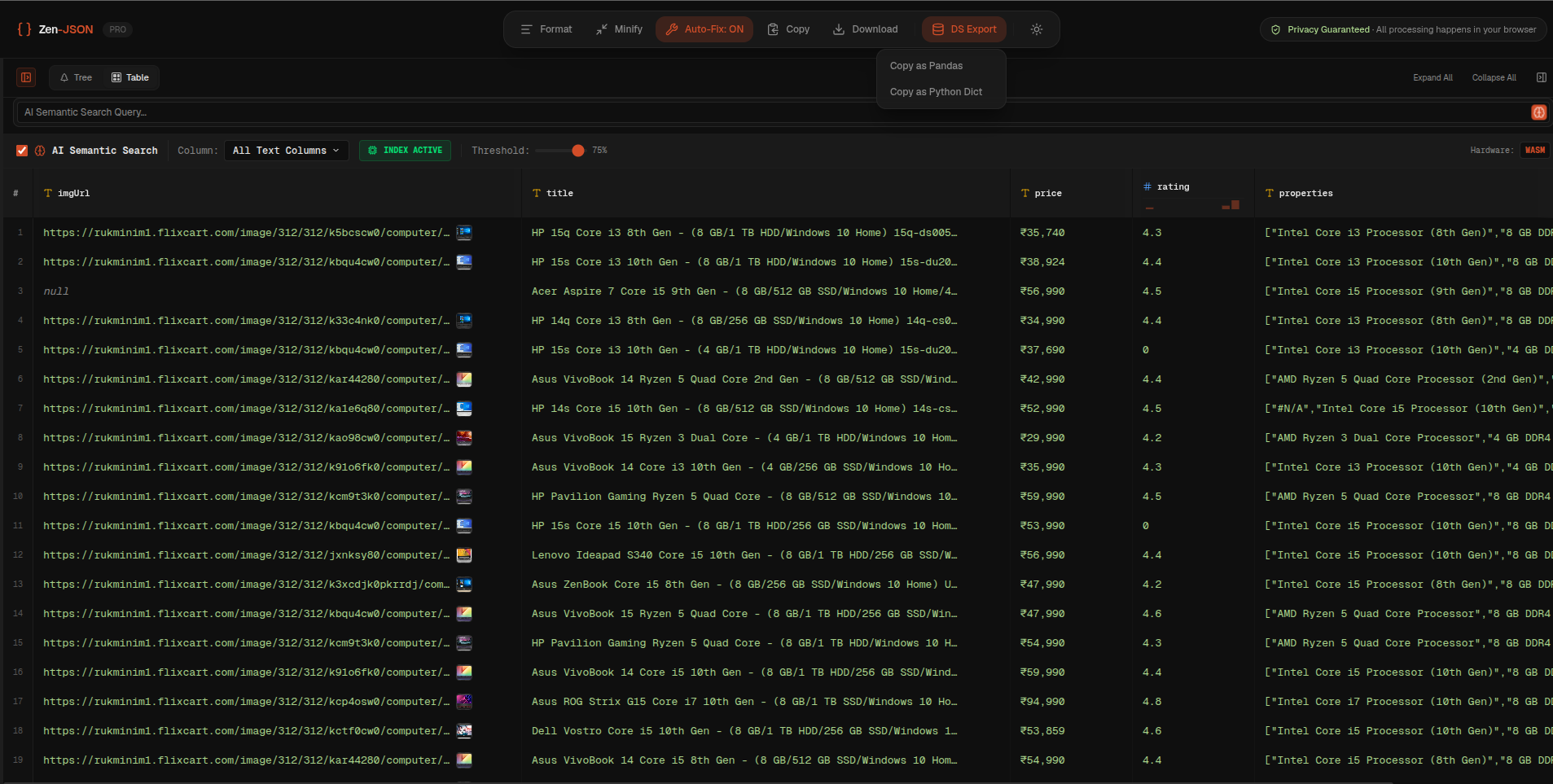Click the privacy shield icon
Image resolution: width=1553 pixels, height=784 pixels.
(1275, 29)
